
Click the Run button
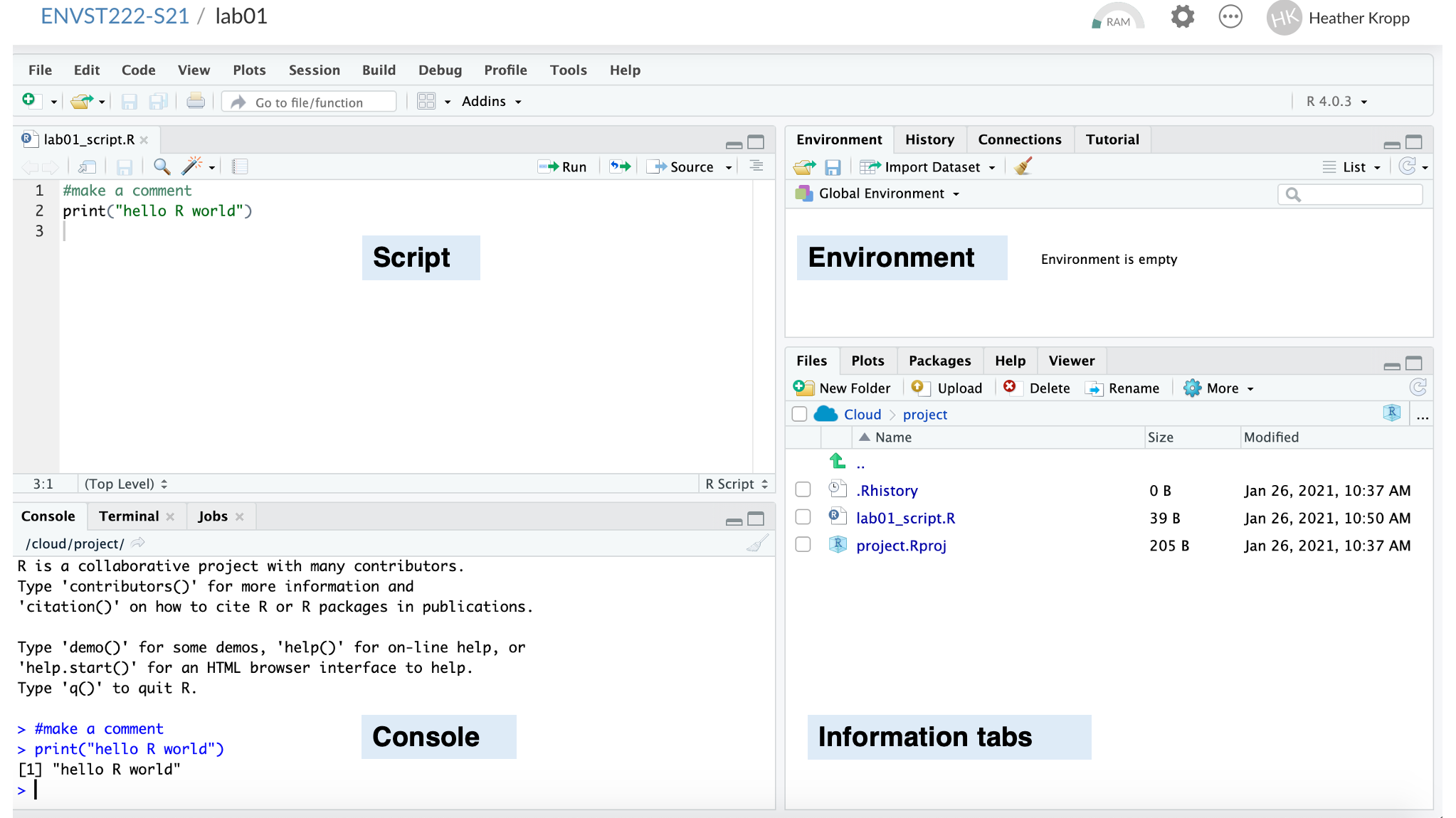pyautogui.click(x=563, y=166)
